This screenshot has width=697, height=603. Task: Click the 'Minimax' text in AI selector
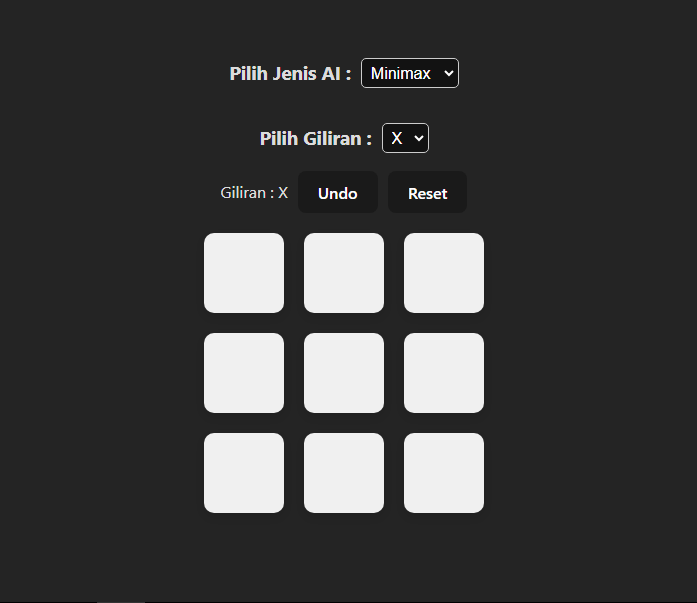(401, 73)
